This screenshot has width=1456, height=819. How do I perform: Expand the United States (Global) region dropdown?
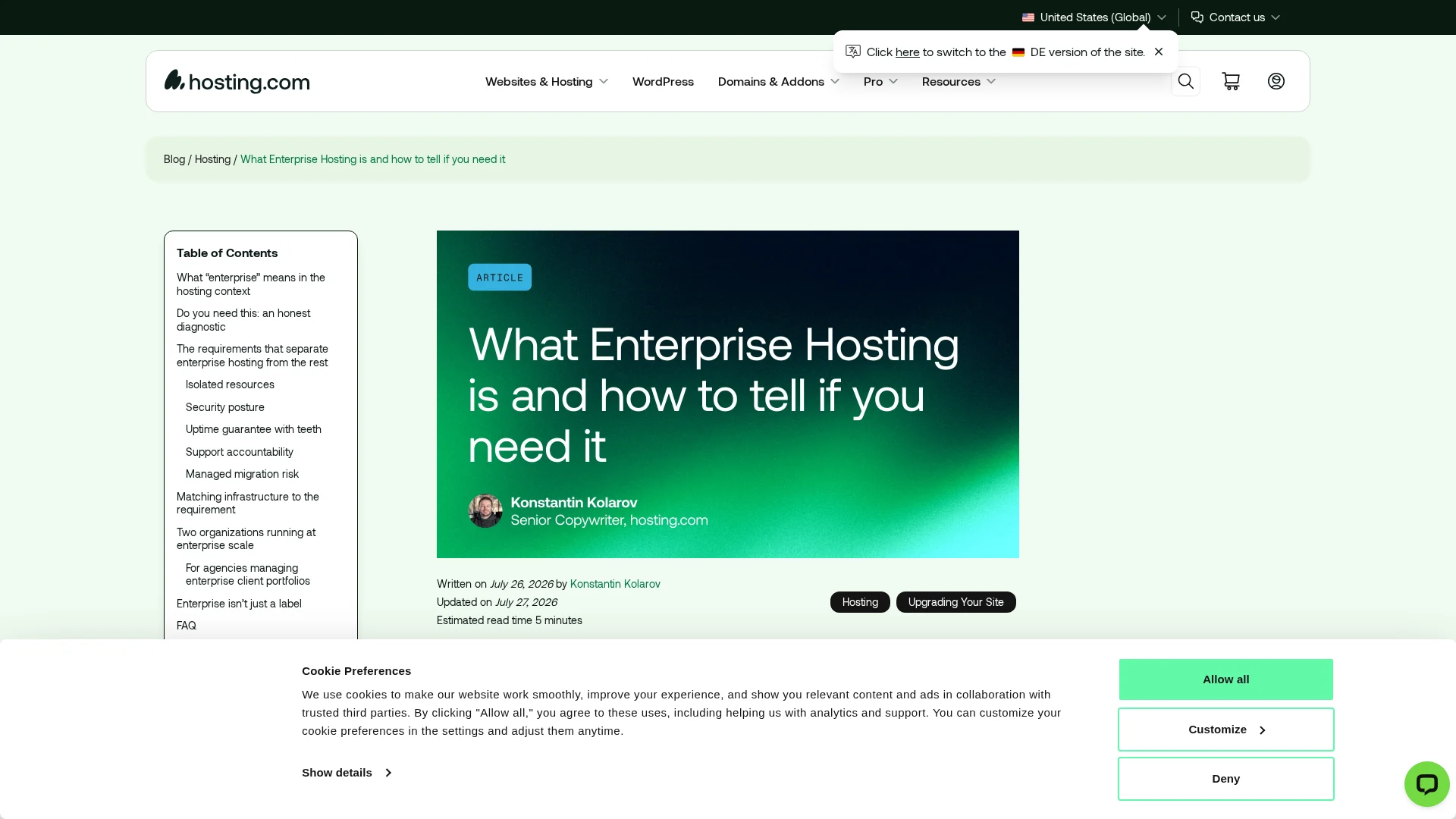click(x=1094, y=17)
